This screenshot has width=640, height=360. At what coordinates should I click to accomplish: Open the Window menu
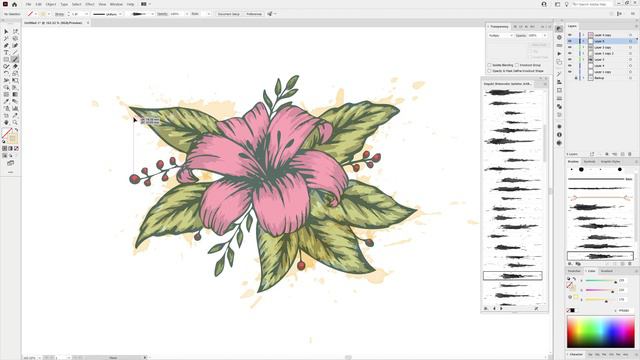(x=116, y=4)
